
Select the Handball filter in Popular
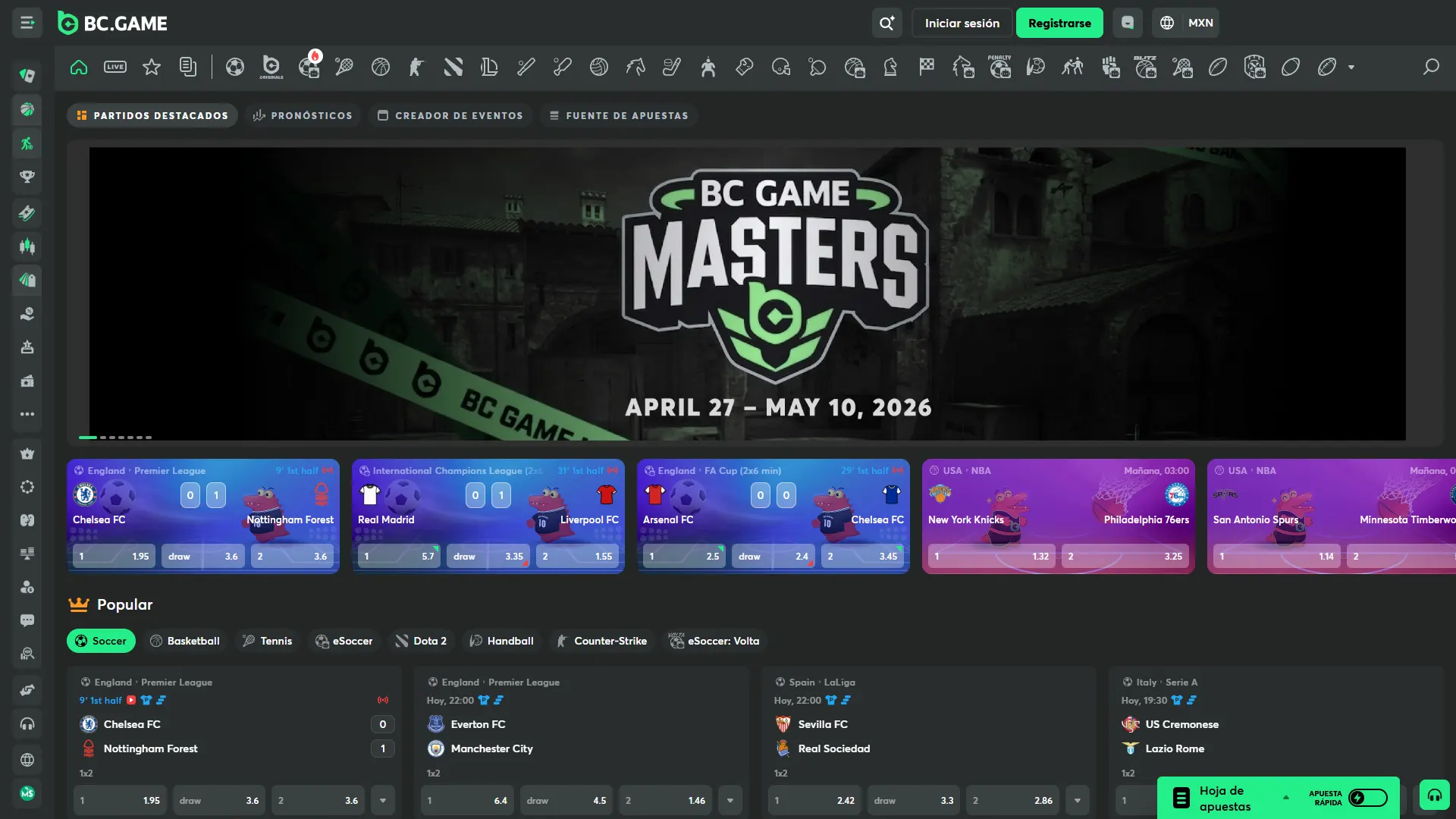coord(502,641)
